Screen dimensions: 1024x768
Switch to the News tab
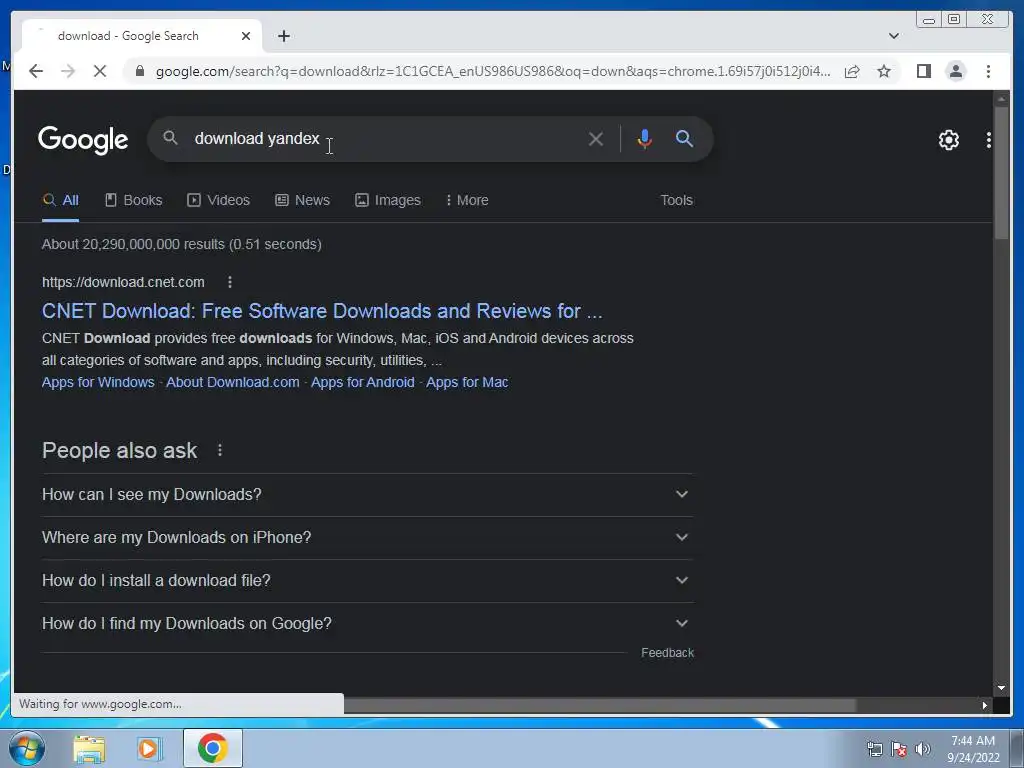302,200
